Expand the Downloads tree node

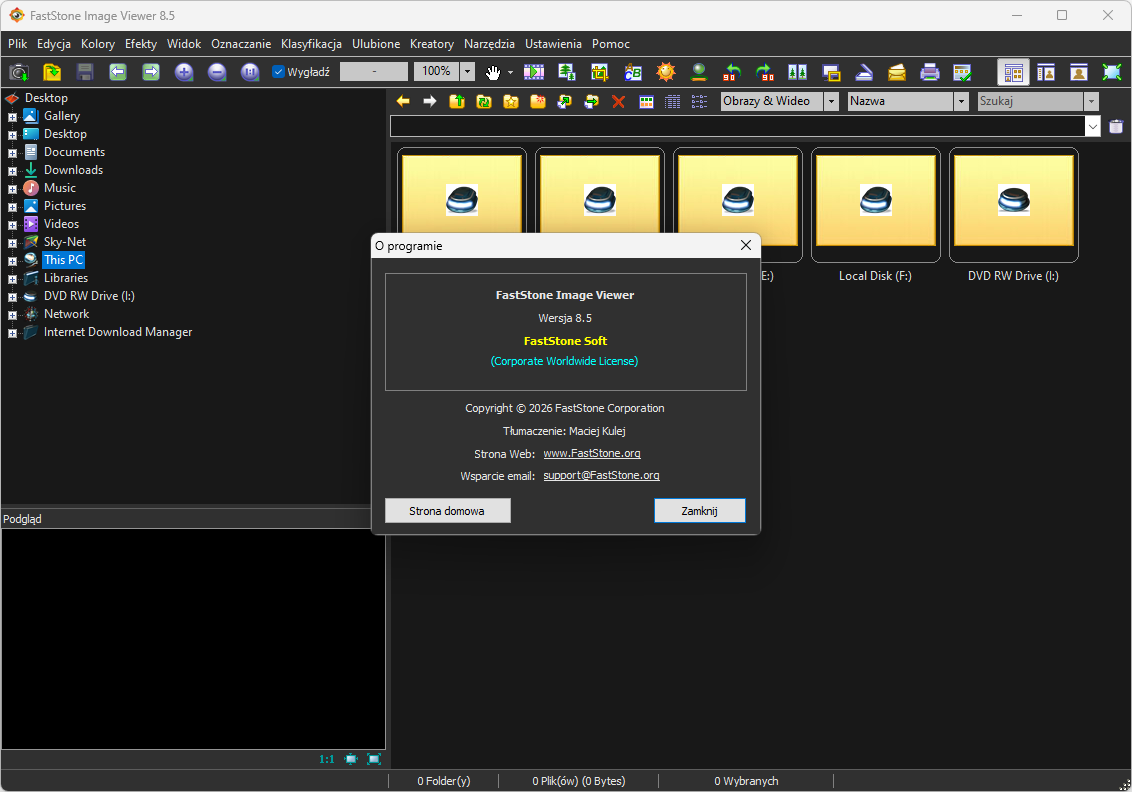[x=12, y=171]
